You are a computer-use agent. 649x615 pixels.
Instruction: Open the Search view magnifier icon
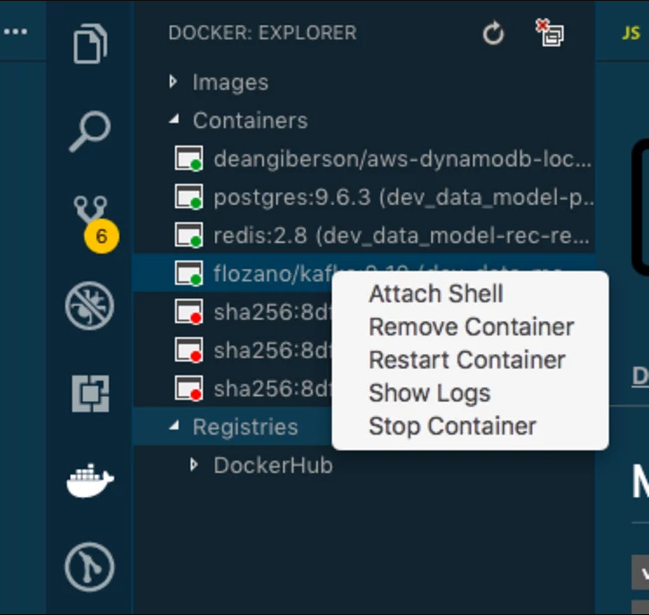tap(90, 131)
